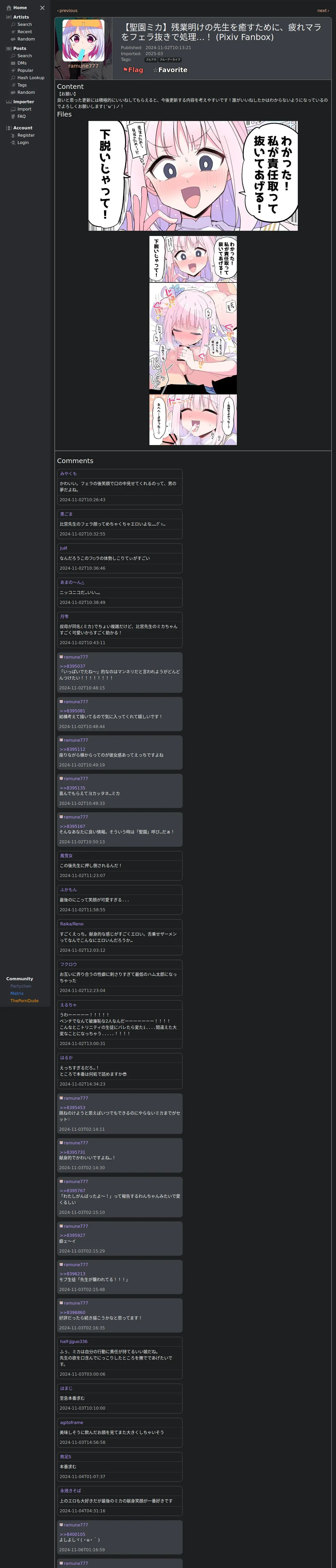Click the Imported value 2025-03

[x=154, y=54]
